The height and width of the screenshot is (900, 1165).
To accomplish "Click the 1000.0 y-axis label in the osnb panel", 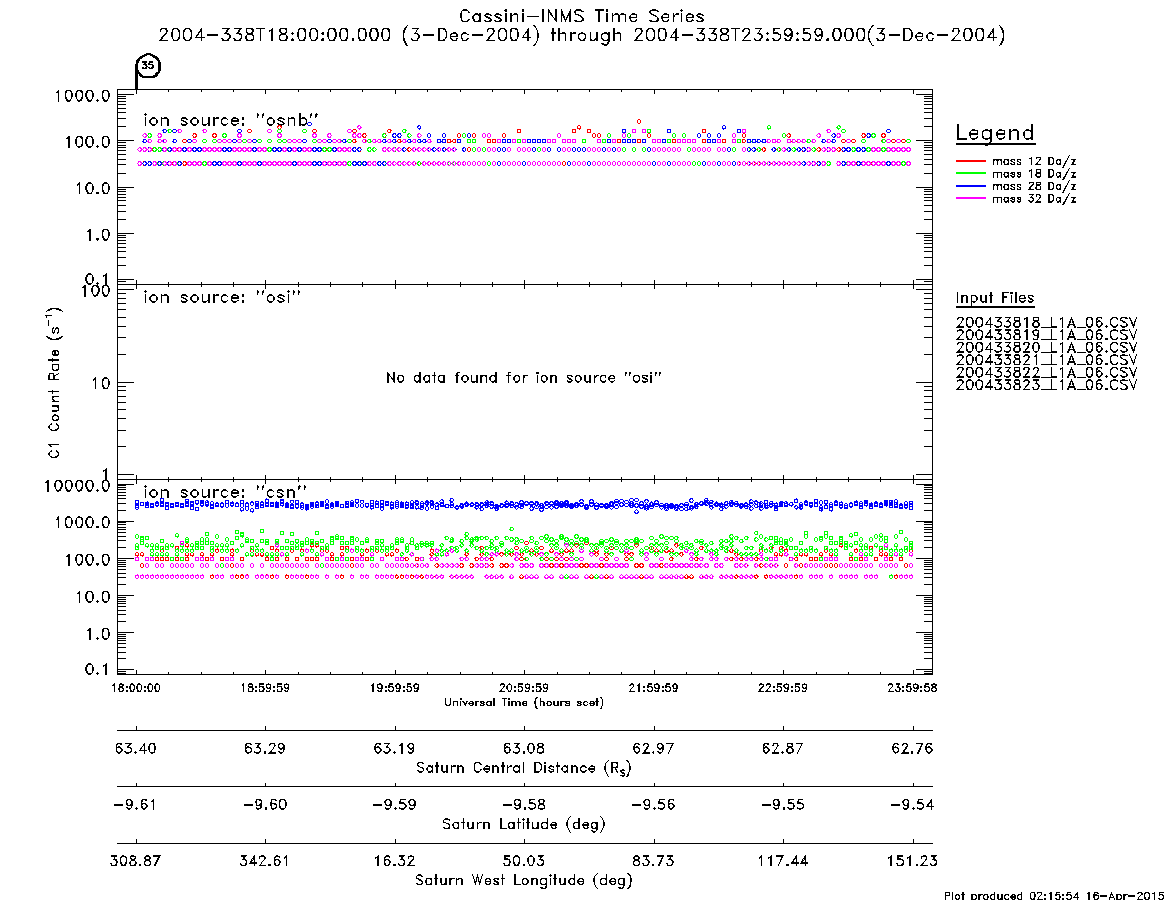I will coord(82,96).
